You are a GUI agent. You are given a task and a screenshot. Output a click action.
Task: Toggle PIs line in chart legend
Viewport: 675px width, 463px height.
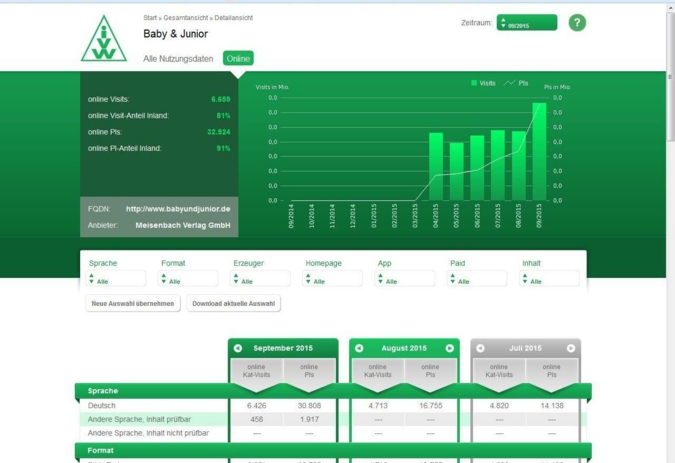(517, 83)
